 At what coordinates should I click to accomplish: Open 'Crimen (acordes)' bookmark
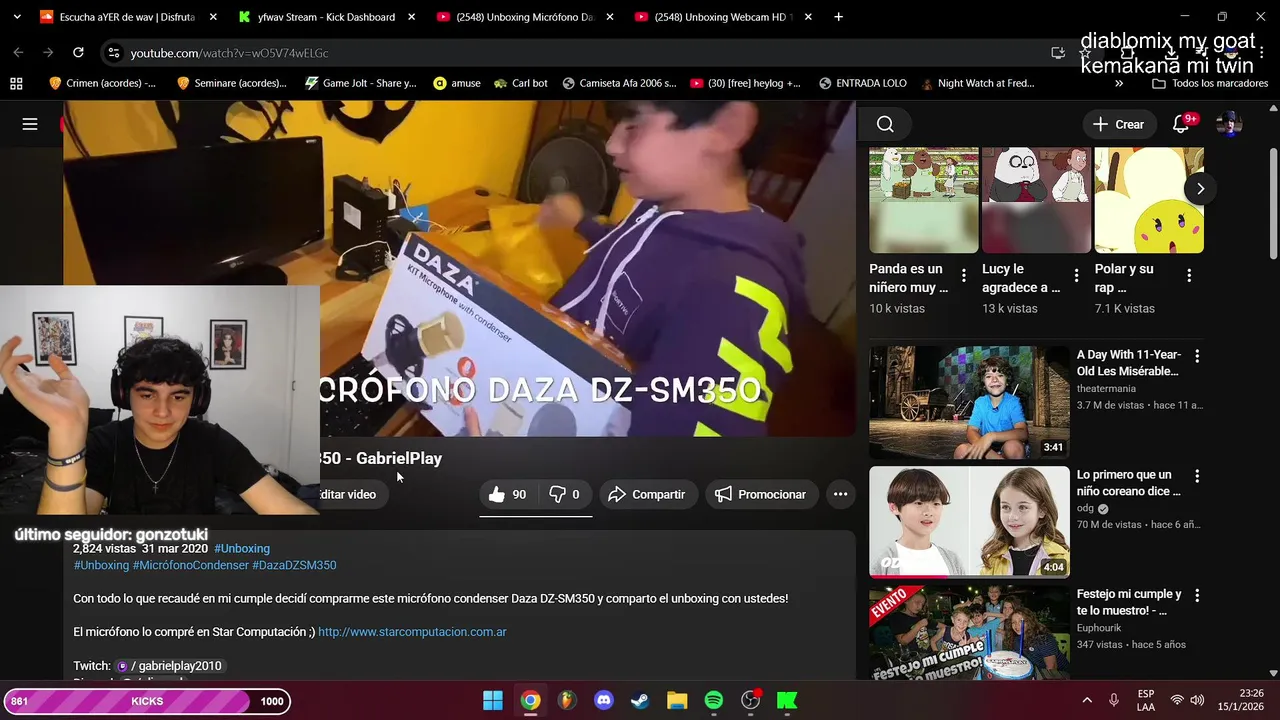click(x=102, y=83)
